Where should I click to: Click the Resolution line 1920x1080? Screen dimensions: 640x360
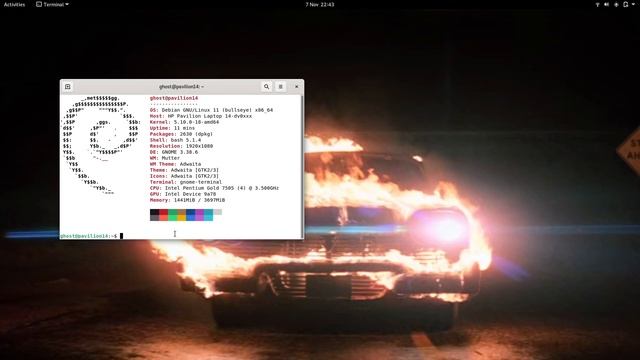(x=181, y=146)
